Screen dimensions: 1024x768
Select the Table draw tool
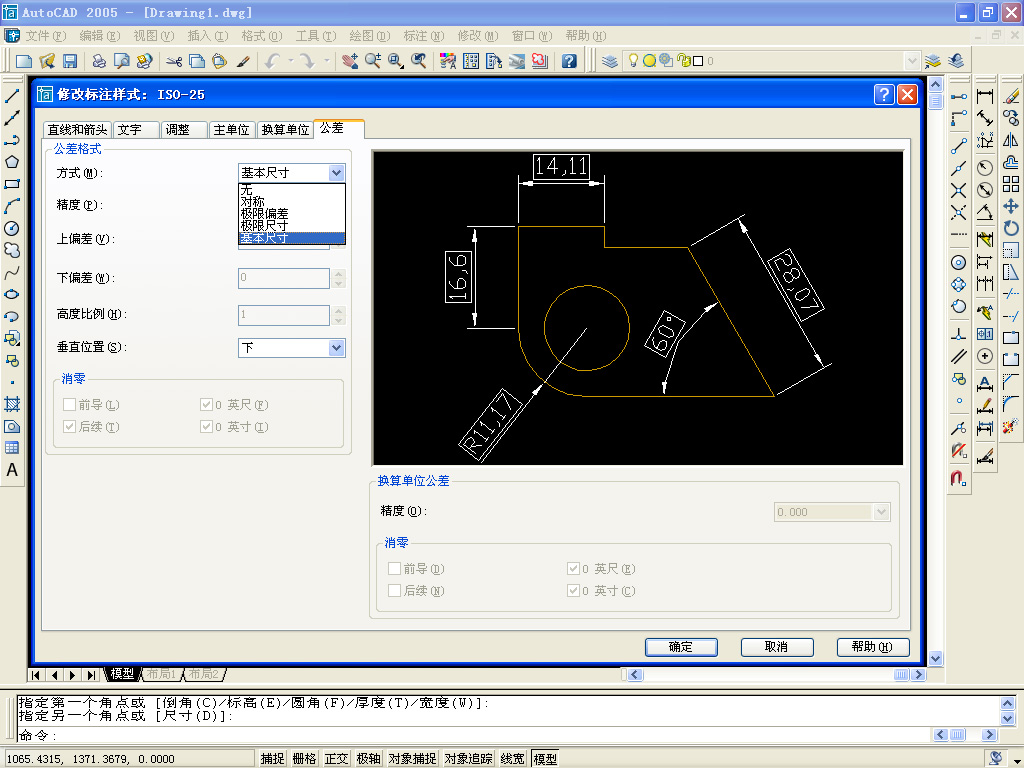point(12,448)
